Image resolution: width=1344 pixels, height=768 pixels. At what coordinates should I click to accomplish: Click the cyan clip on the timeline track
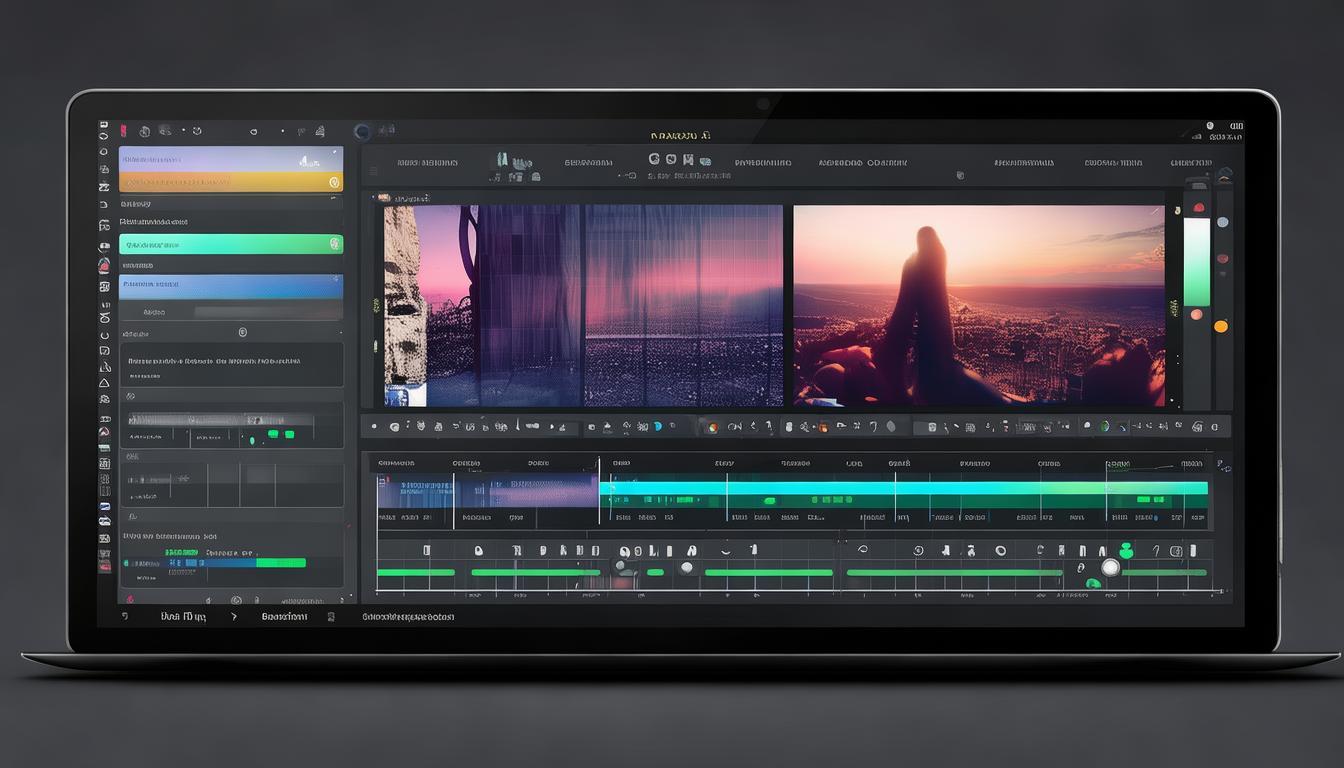pyautogui.click(x=900, y=488)
